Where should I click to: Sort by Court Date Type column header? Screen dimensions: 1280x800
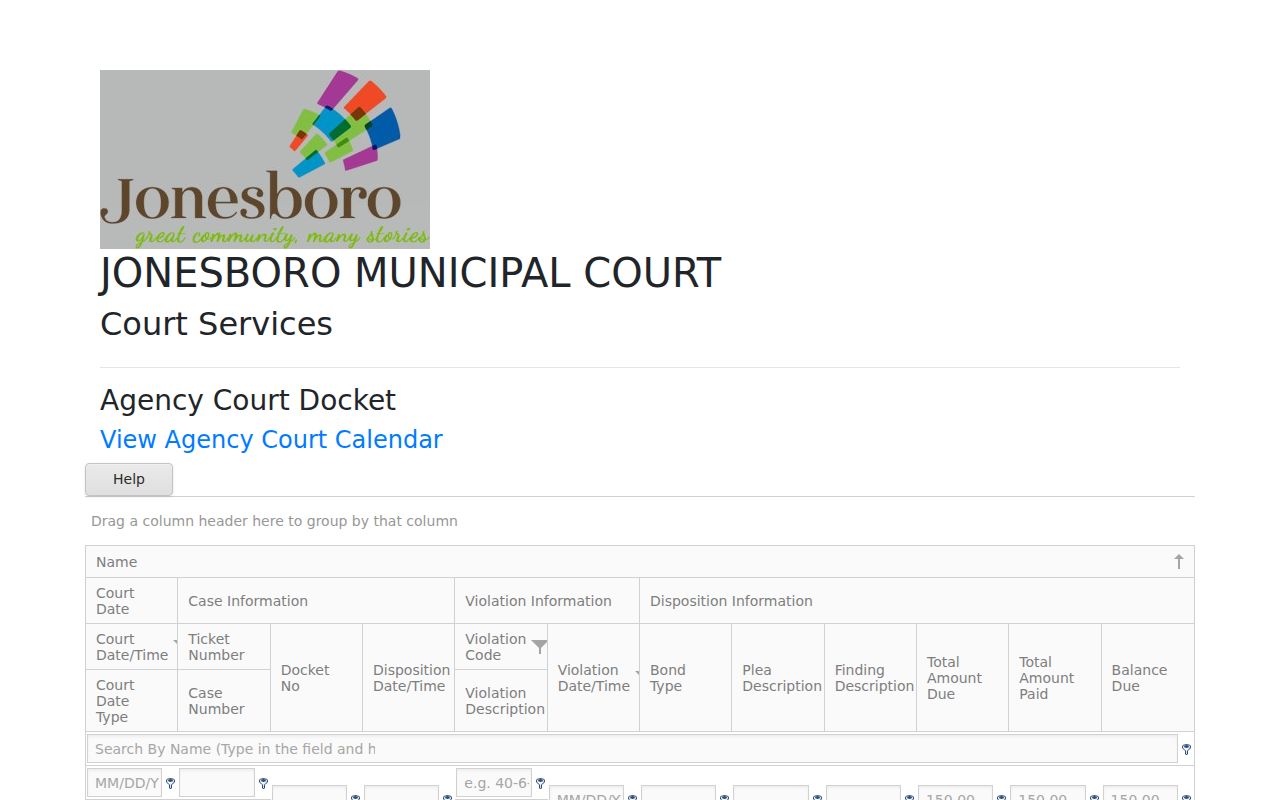coord(132,701)
